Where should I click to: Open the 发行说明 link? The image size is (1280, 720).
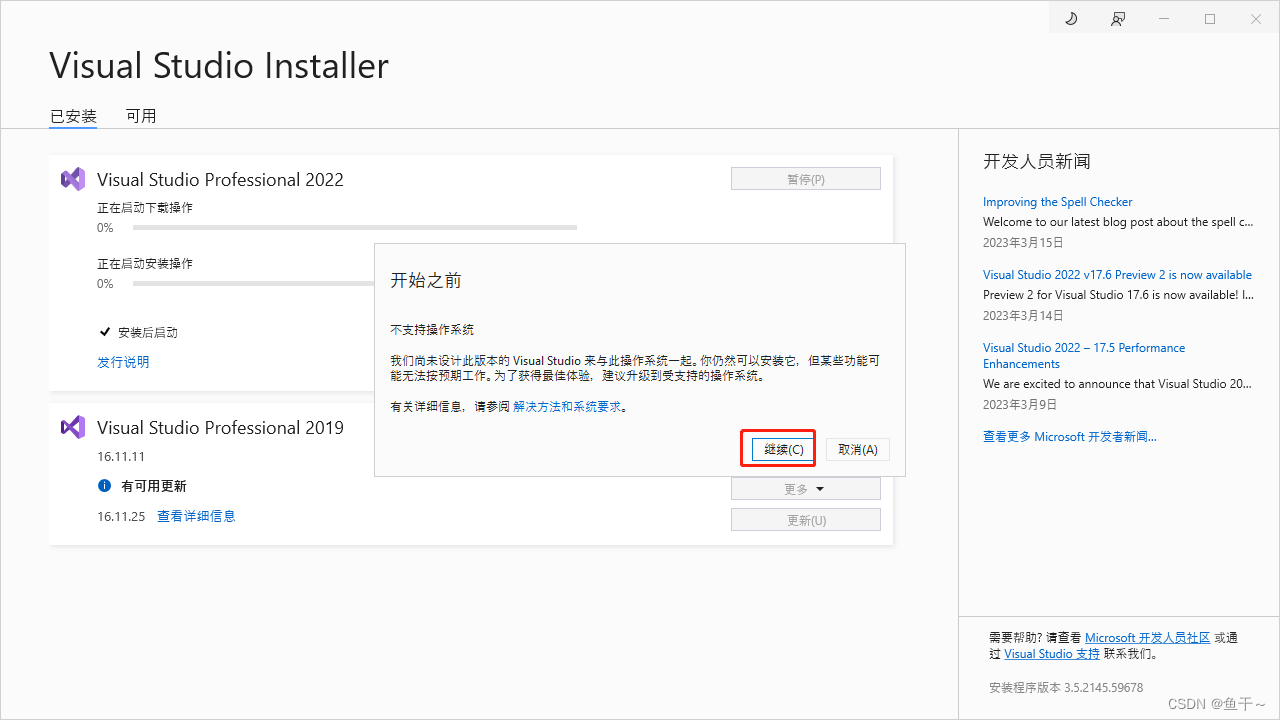pos(123,362)
